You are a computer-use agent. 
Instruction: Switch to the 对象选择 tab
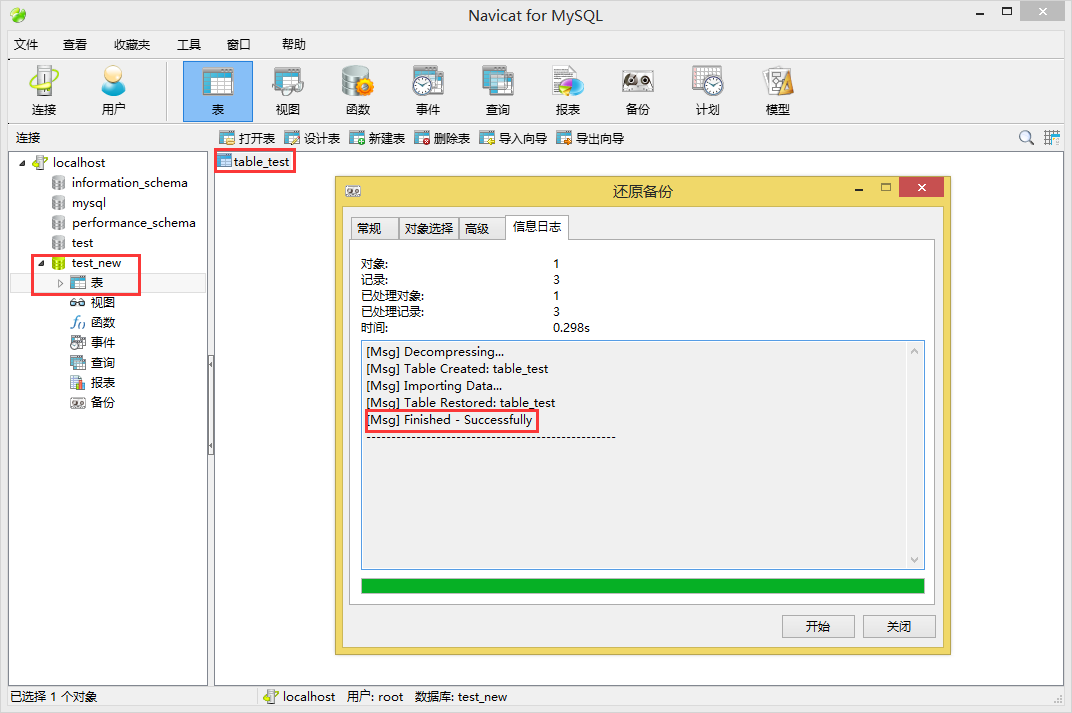tap(429, 228)
